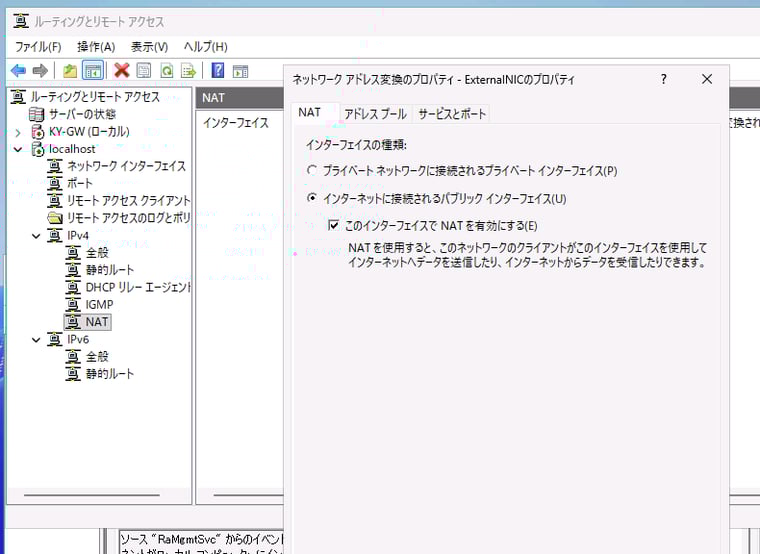The width and height of the screenshot is (760, 554).
Task: Click the ネットワーク インターフェイス node icon
Action: (55, 166)
